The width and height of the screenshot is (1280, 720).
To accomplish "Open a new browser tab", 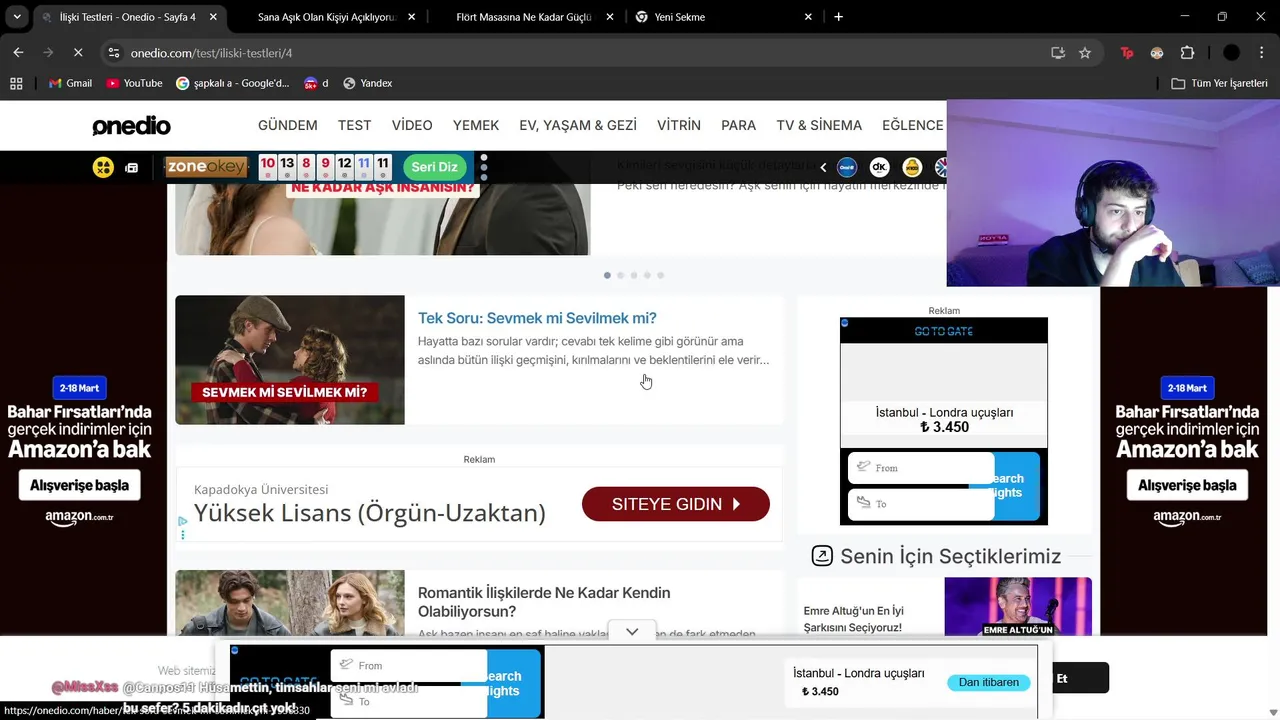I will (838, 17).
